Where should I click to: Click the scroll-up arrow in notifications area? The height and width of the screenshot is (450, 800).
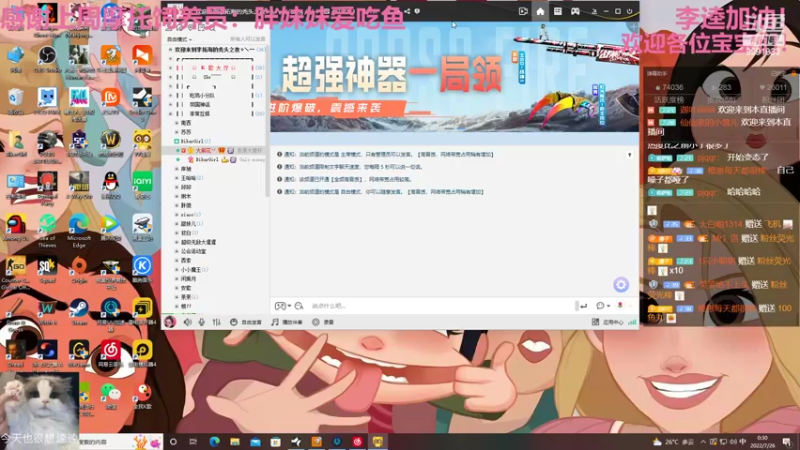click(x=630, y=155)
